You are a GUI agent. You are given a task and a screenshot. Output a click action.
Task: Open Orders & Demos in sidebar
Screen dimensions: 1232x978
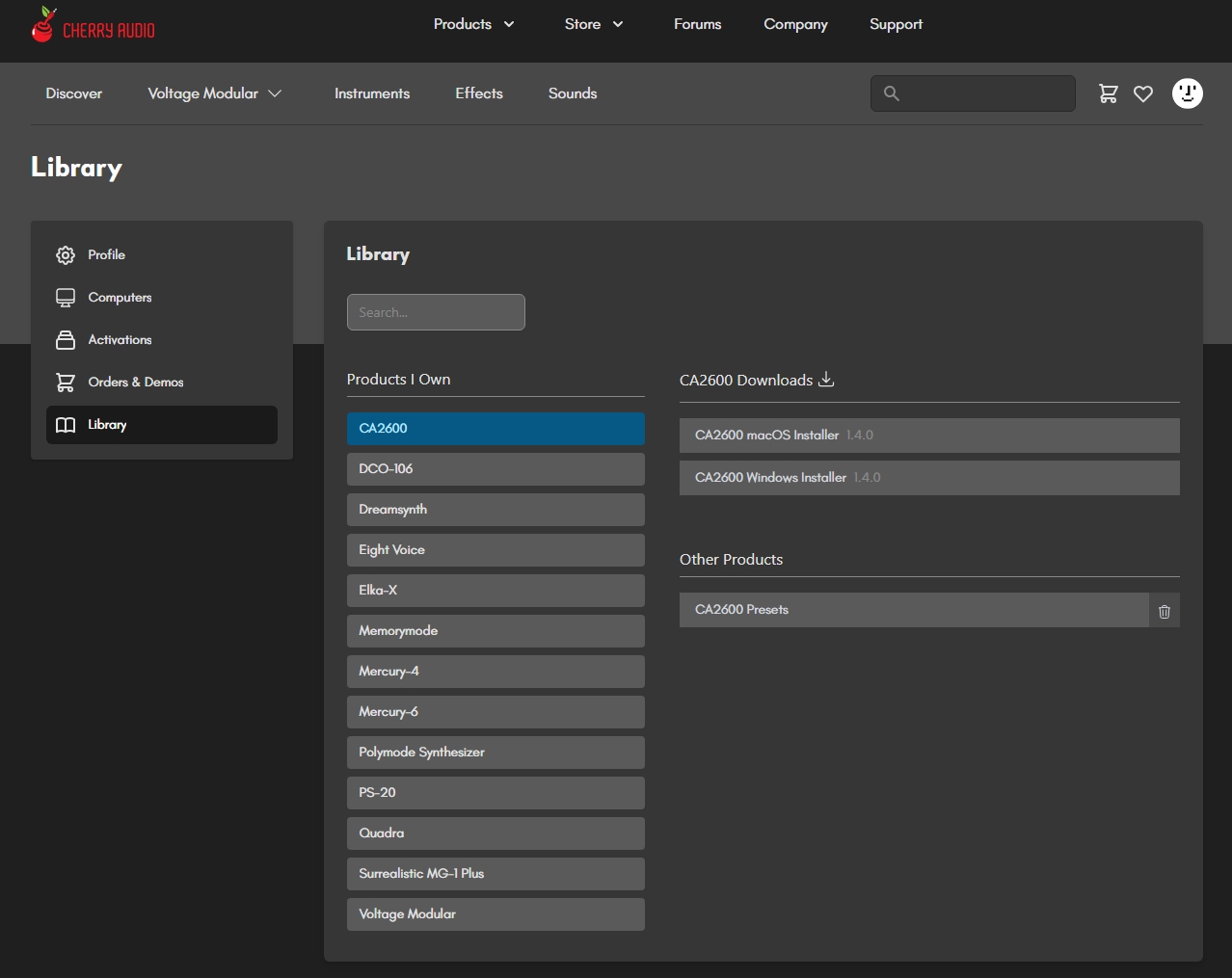click(x=135, y=383)
